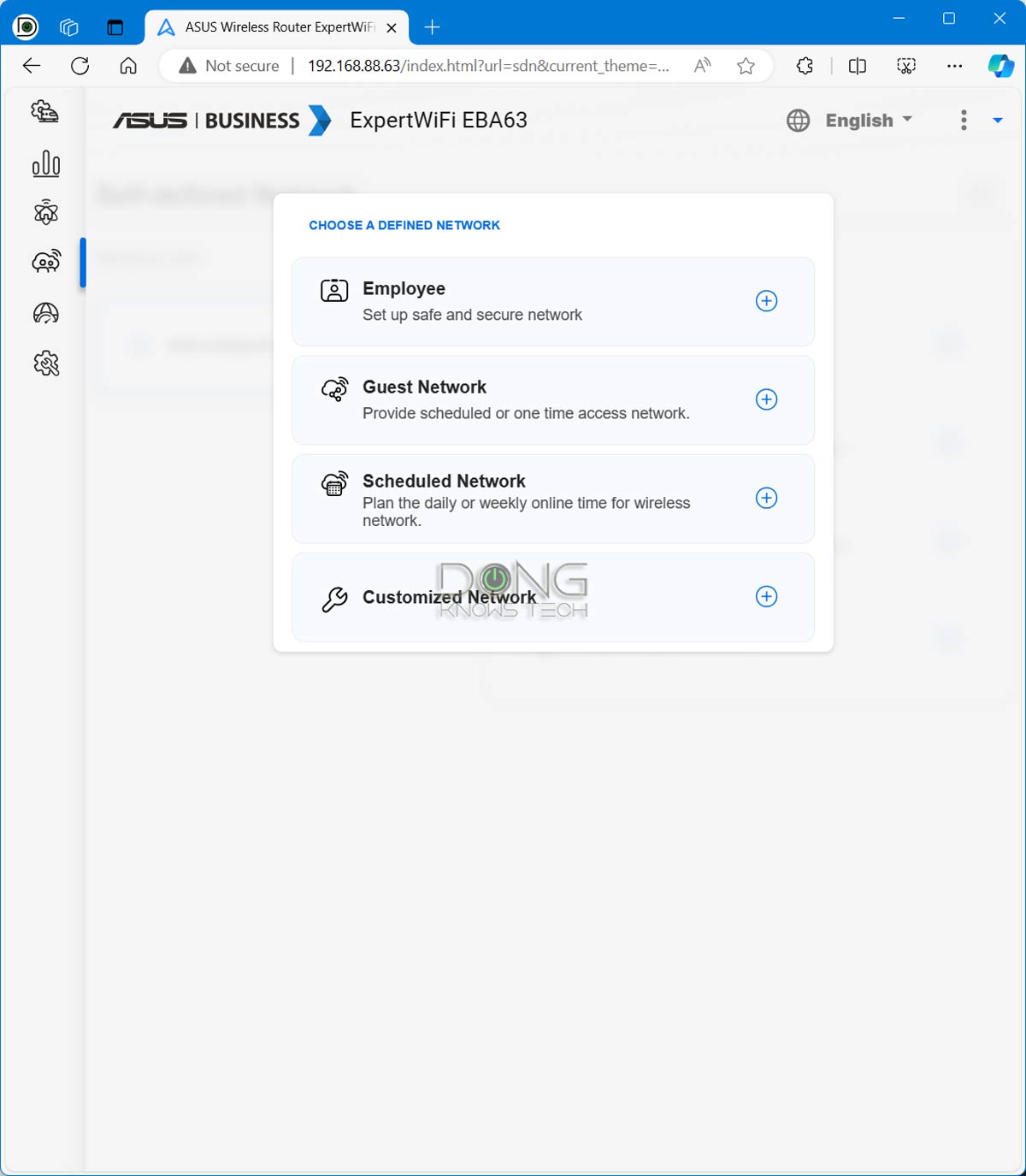Viewport: 1026px width, 1176px height.
Task: Add a Guest Network with plus icon
Action: click(x=766, y=399)
